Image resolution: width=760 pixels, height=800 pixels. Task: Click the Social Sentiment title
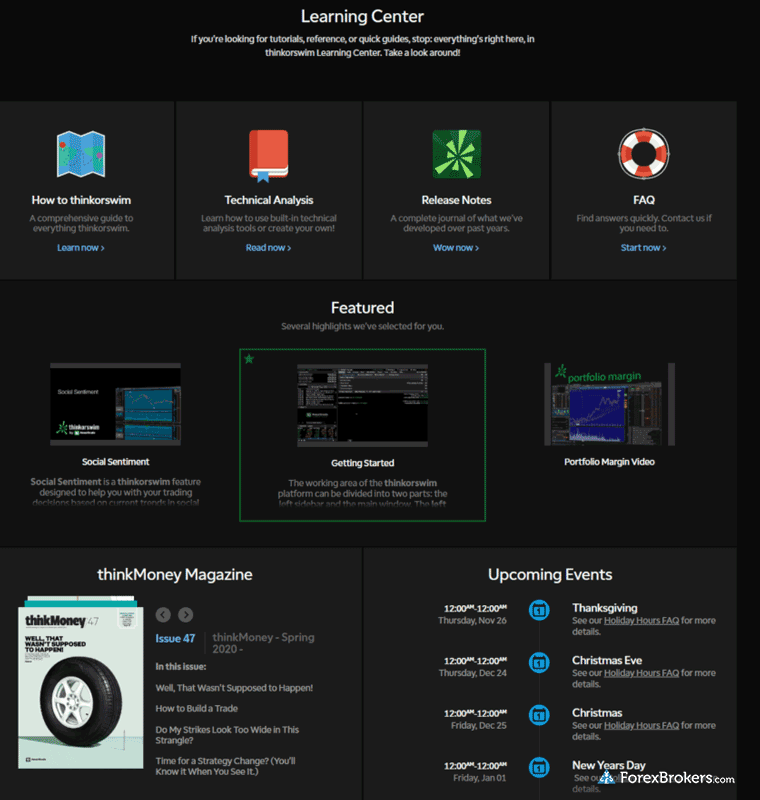(115, 462)
